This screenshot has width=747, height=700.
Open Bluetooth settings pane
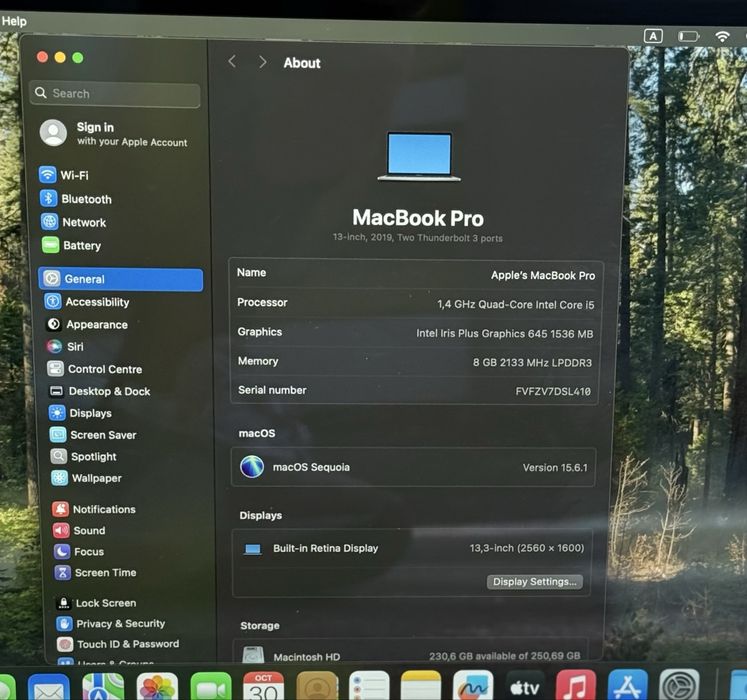(x=76, y=199)
